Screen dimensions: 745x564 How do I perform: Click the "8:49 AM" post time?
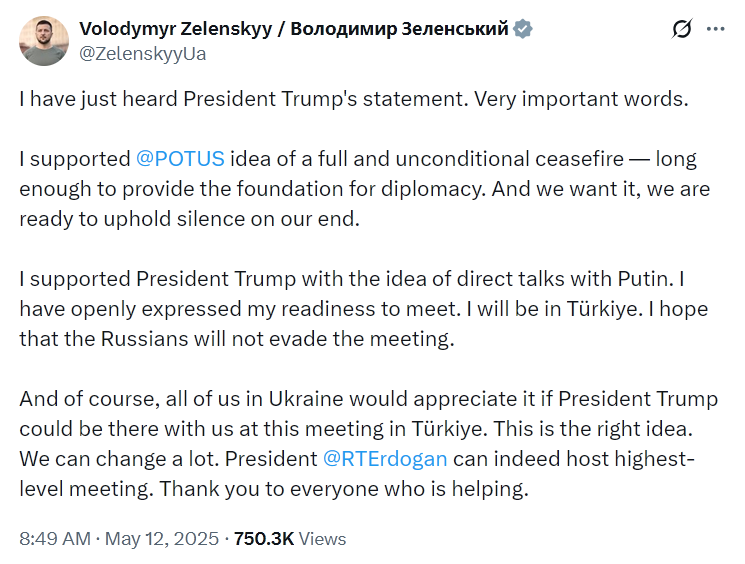pyautogui.click(x=54, y=539)
